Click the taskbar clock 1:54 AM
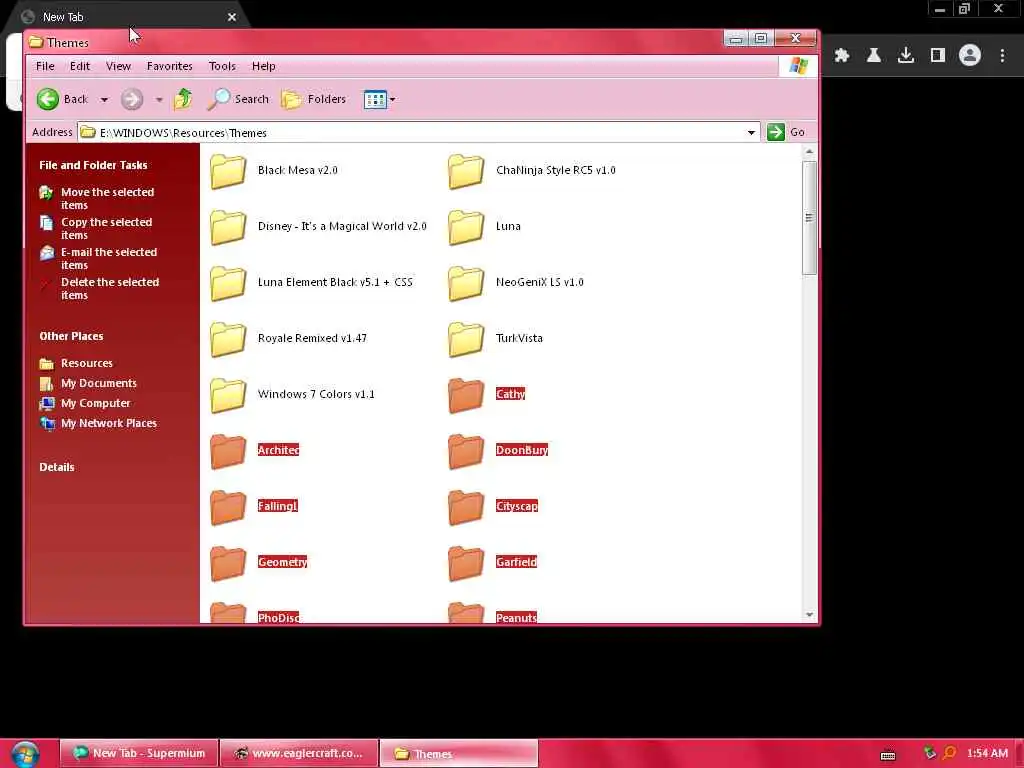Screen dimensions: 1024x768 [x=987, y=753]
